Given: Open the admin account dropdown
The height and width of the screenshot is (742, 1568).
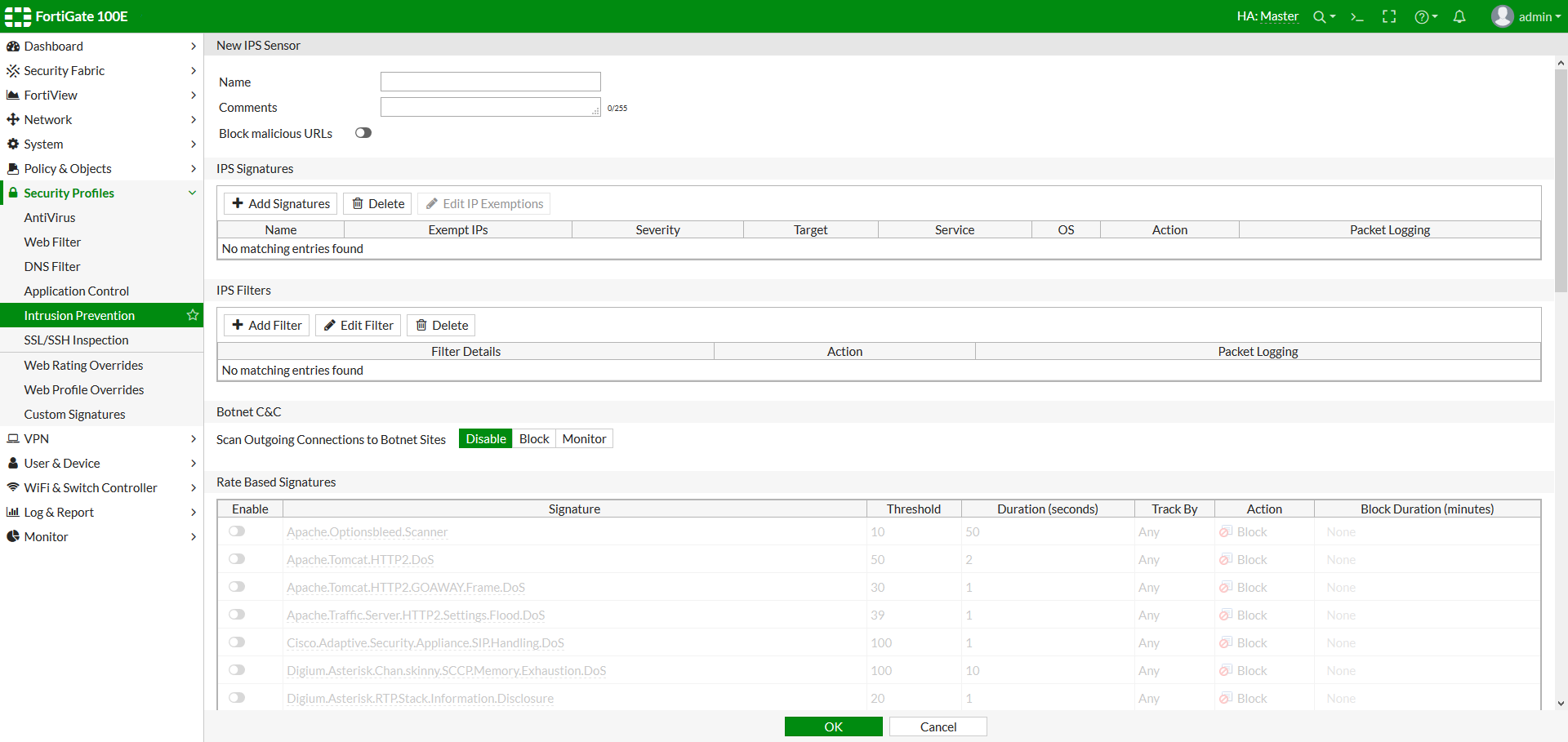Looking at the screenshot, I should click(x=1539, y=17).
